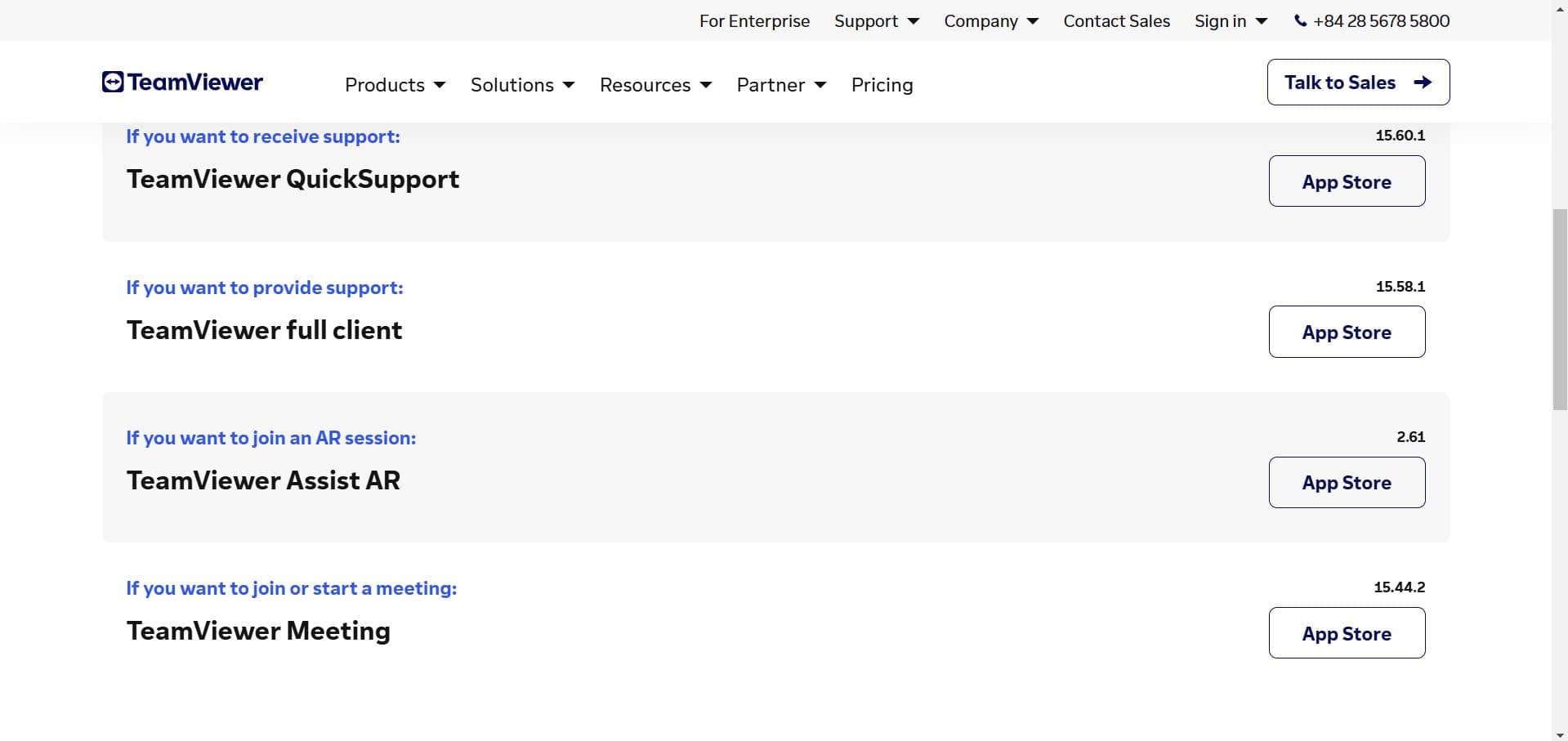
Task: Open the Solutions dropdown menu
Action: click(522, 85)
